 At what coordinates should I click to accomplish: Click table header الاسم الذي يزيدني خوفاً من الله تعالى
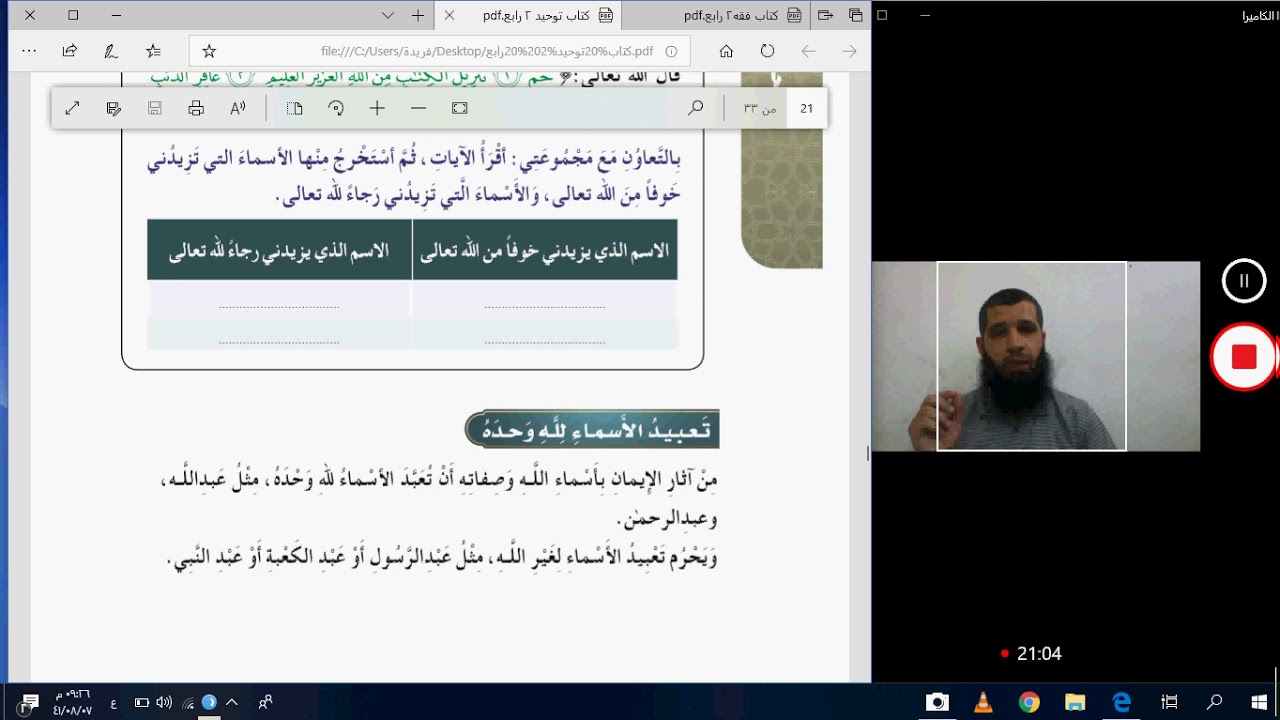[544, 250]
